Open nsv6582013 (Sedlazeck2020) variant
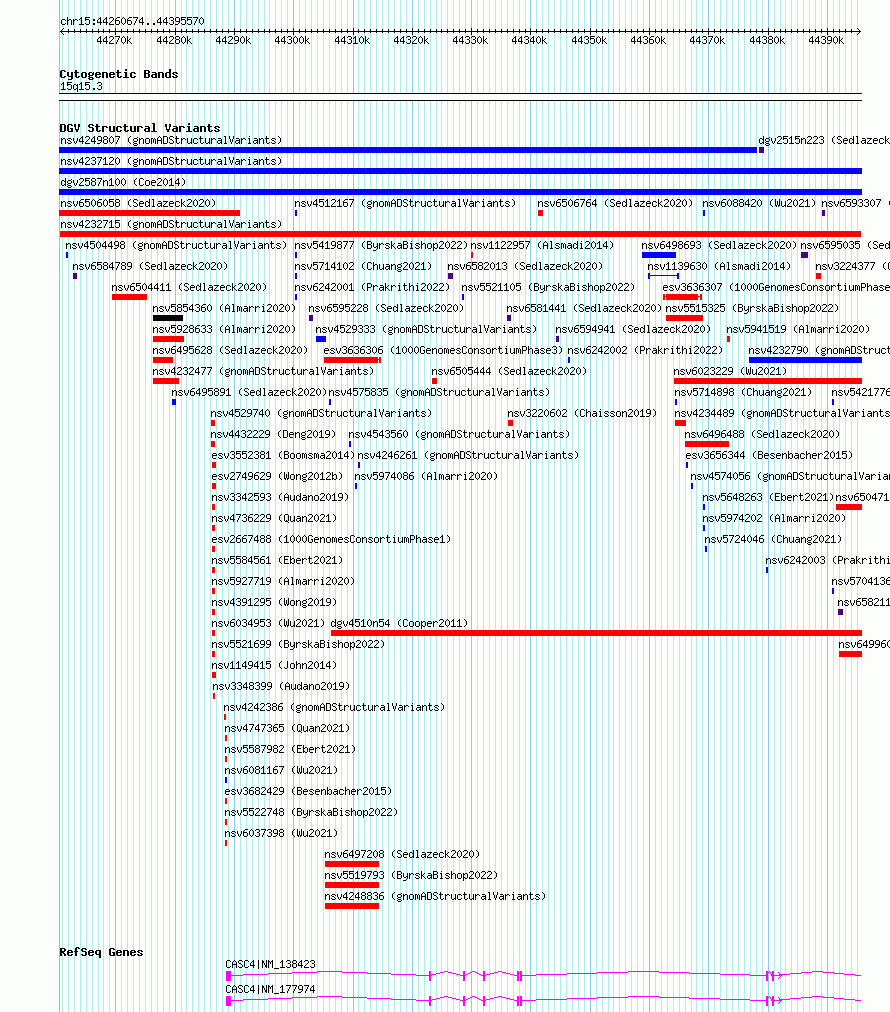890x1012 pixels. click(525, 267)
